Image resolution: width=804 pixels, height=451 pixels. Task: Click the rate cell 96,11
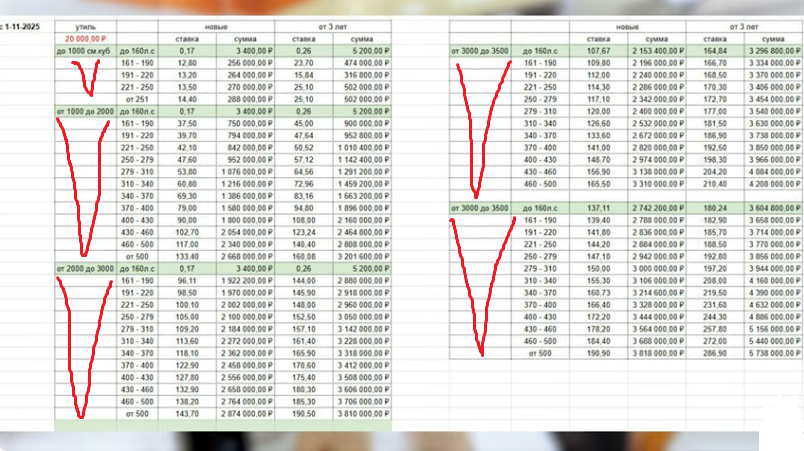187,281
